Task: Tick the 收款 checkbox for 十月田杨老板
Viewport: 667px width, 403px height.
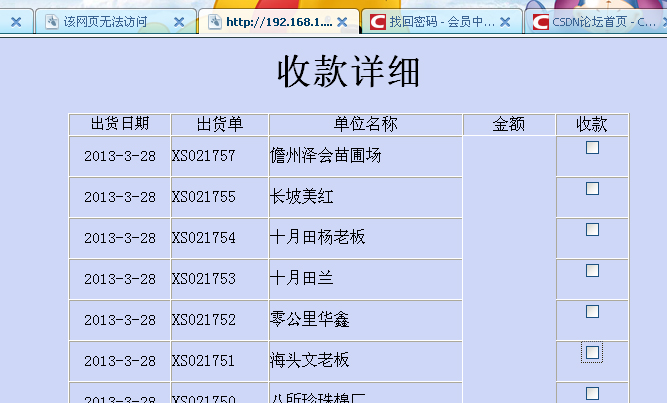Action: 593,230
